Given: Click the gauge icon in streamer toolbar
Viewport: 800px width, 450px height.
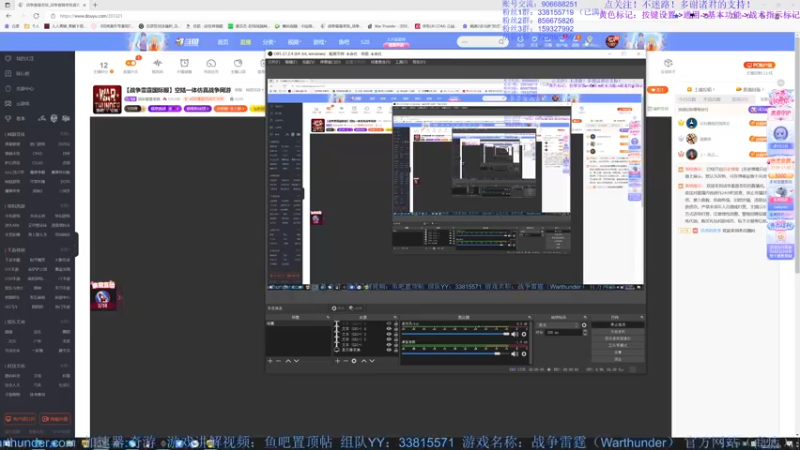Looking at the screenshot, I should (211, 63).
